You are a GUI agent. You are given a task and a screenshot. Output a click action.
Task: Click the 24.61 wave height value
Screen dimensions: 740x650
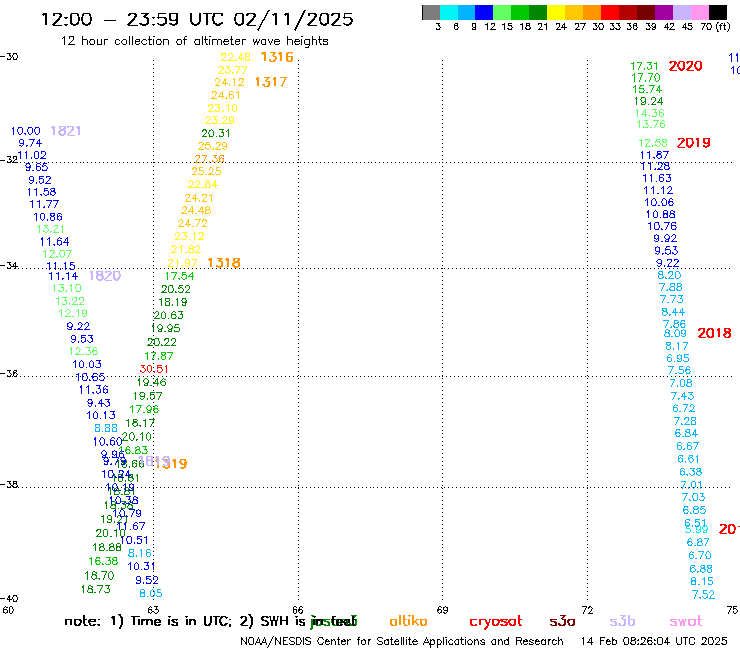pos(226,95)
